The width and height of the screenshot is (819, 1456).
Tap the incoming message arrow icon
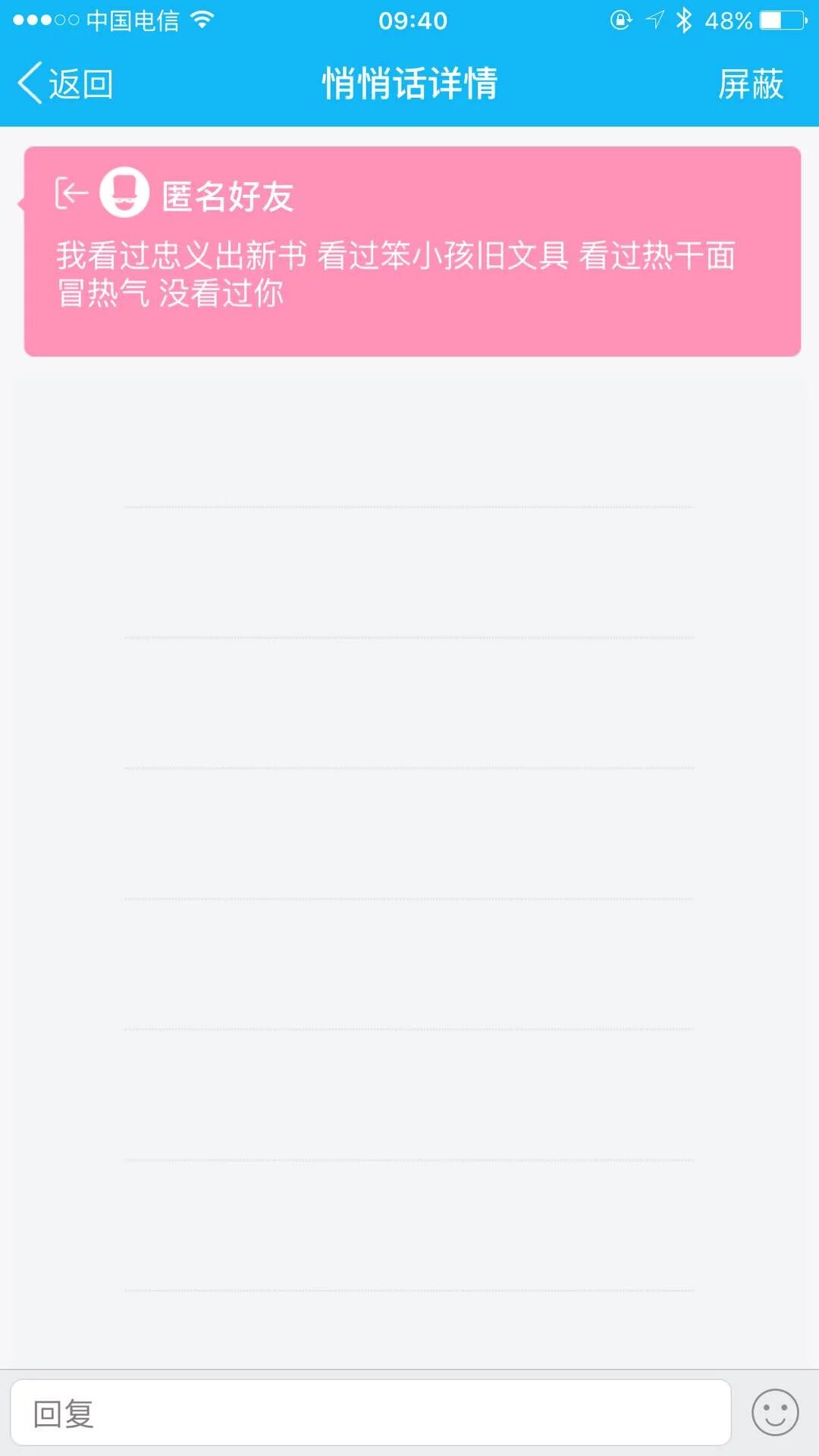click(71, 193)
